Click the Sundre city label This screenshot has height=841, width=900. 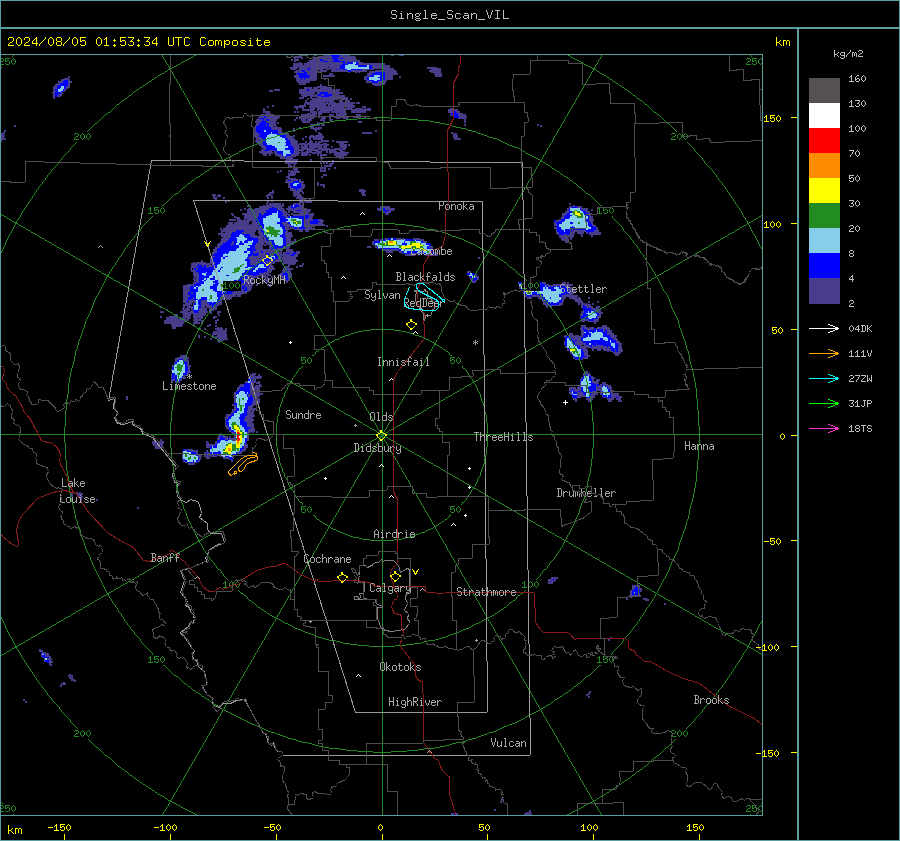[x=303, y=414]
